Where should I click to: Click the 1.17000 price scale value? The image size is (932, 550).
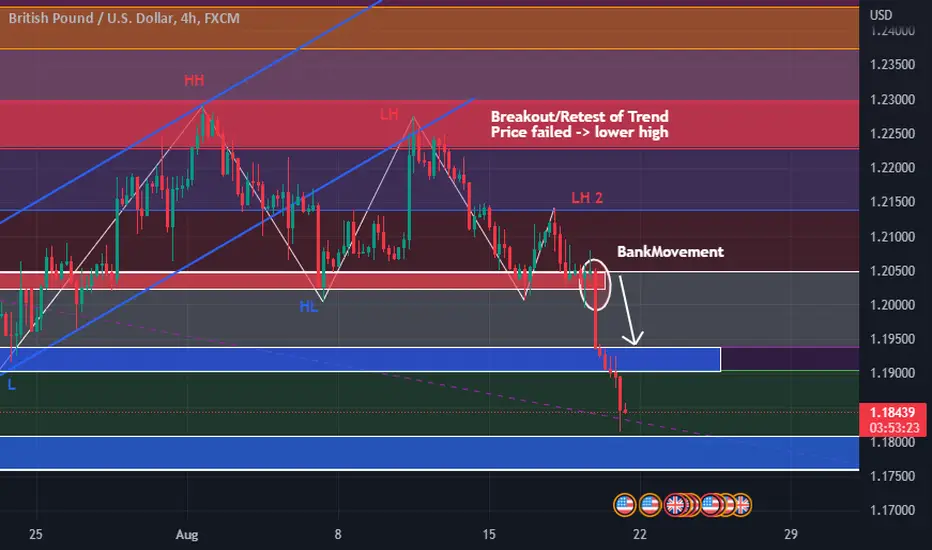(892, 510)
